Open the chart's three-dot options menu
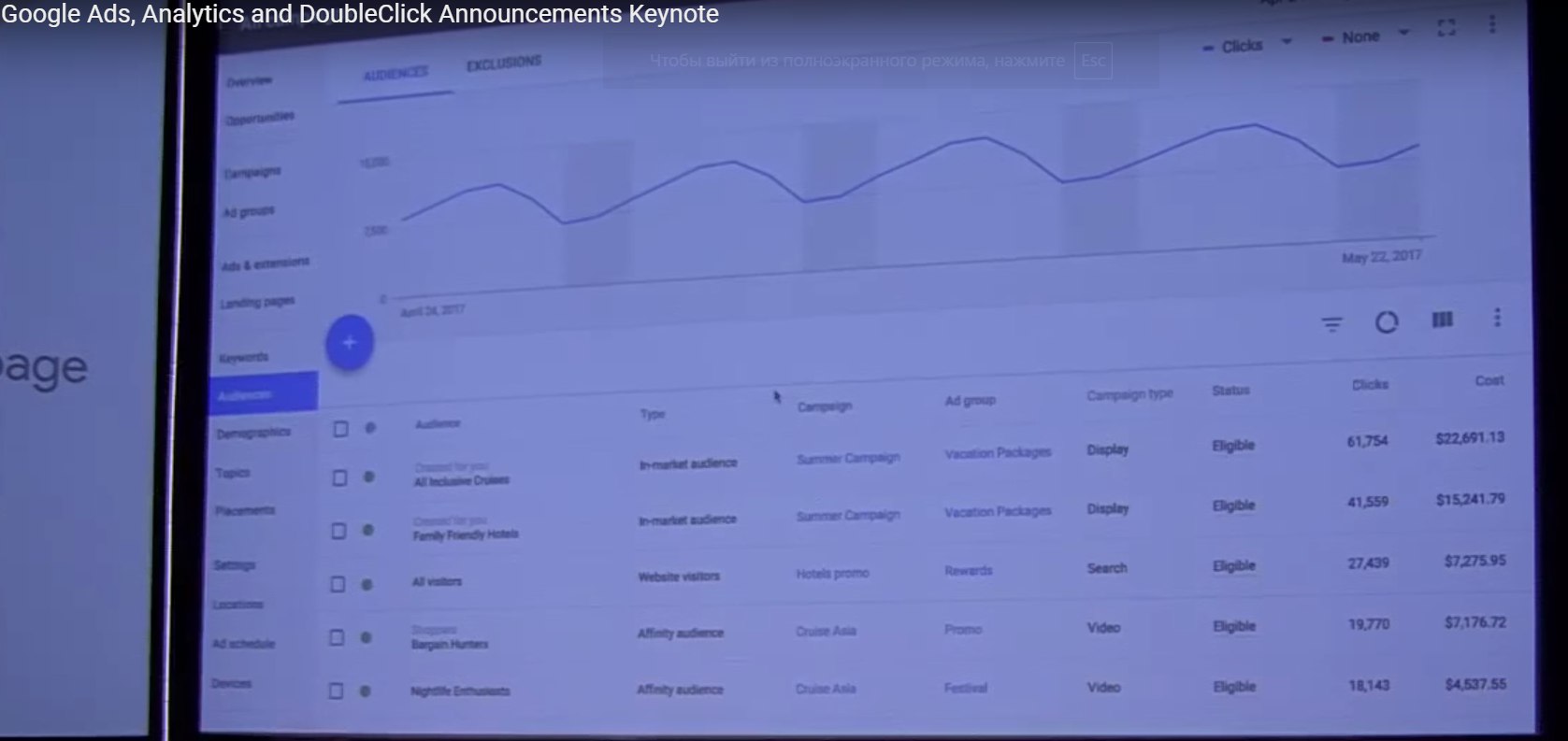Image resolution: width=1568 pixels, height=741 pixels. [x=1491, y=24]
